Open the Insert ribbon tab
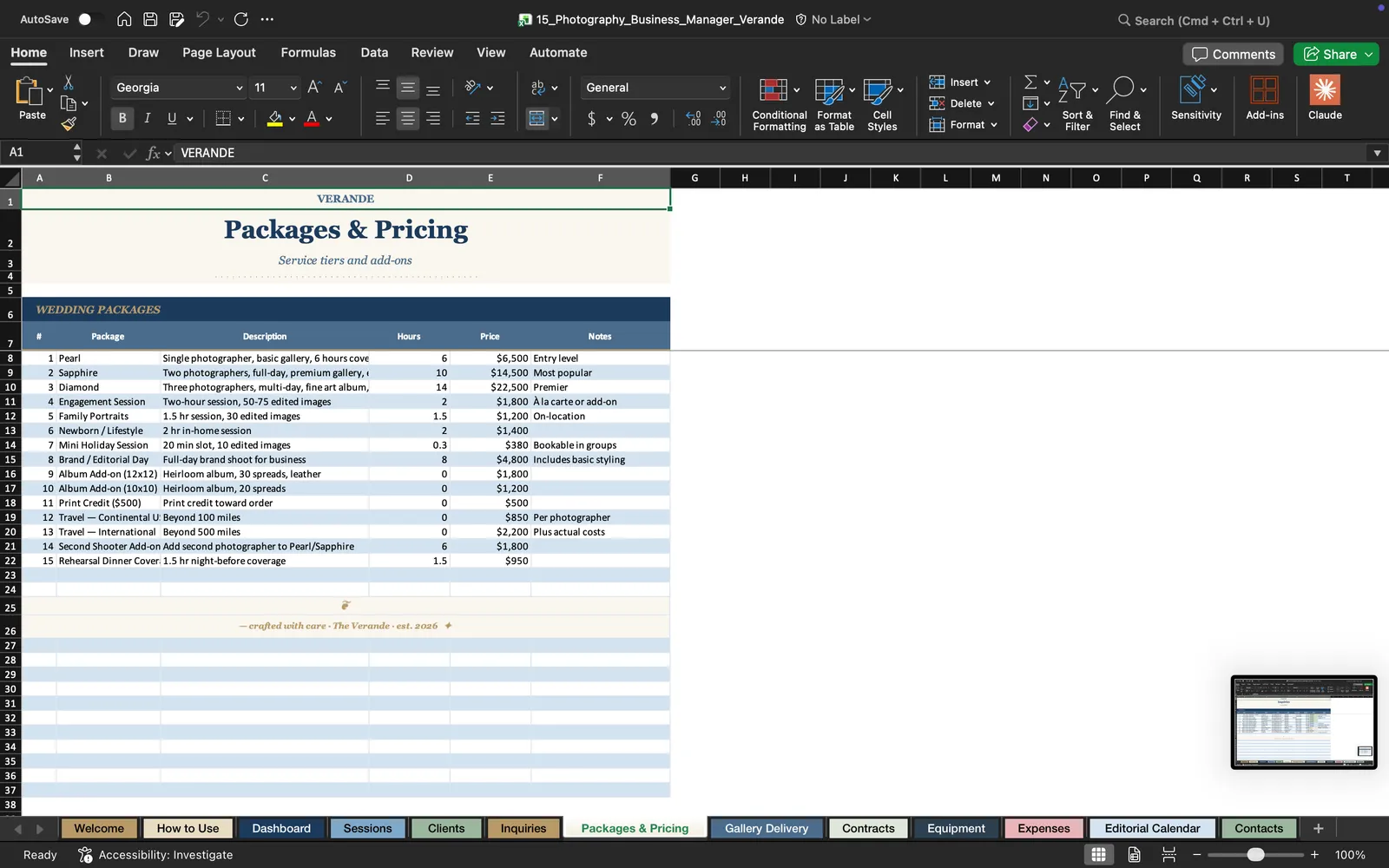Image resolution: width=1389 pixels, height=868 pixels. 87,52
